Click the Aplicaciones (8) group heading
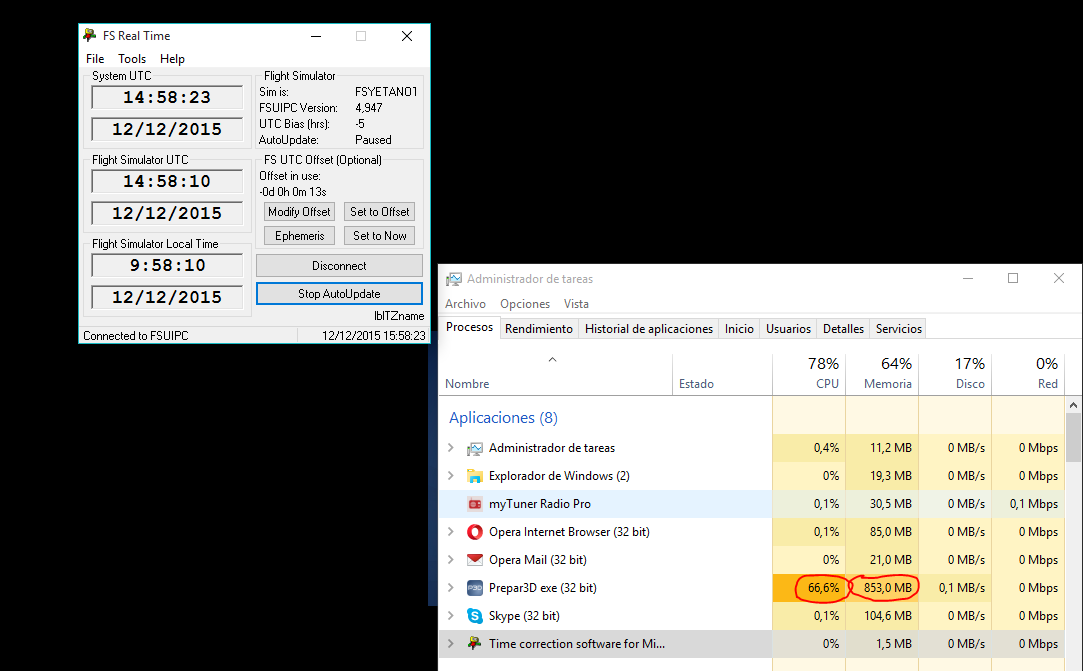Image resolution: width=1083 pixels, height=671 pixels. [504, 418]
